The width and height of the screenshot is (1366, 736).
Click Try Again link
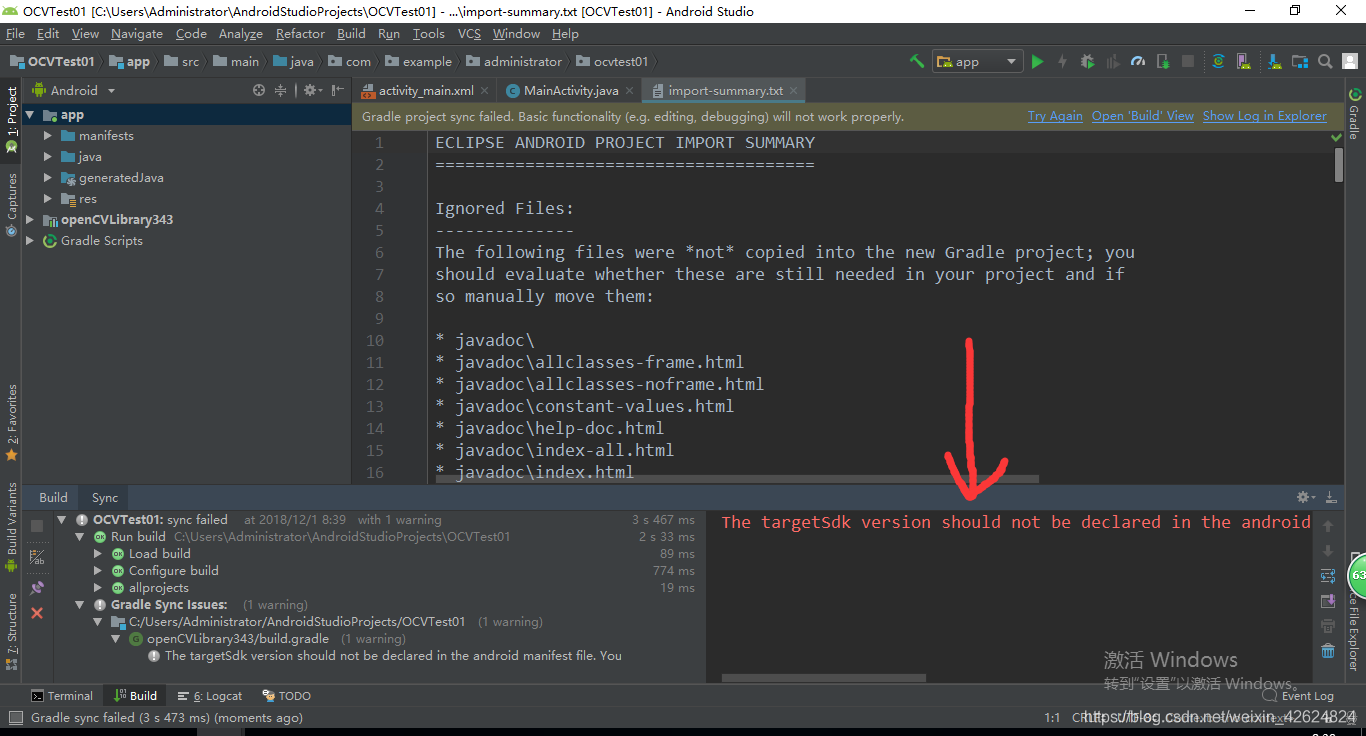1055,116
